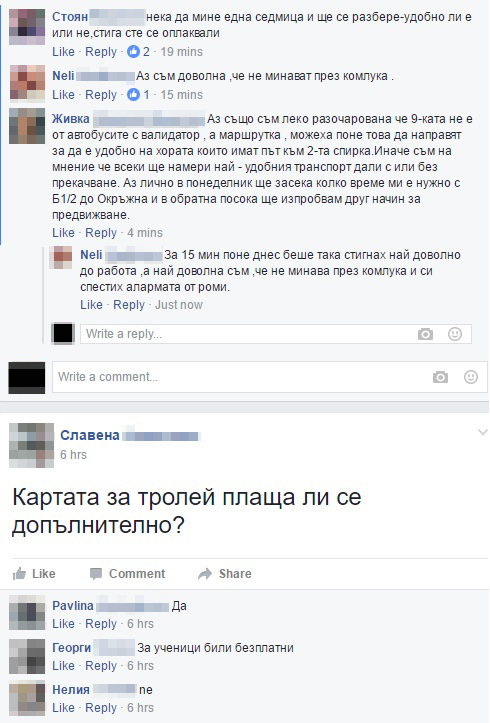Open Славена's profile picture thumbnail

point(31,445)
